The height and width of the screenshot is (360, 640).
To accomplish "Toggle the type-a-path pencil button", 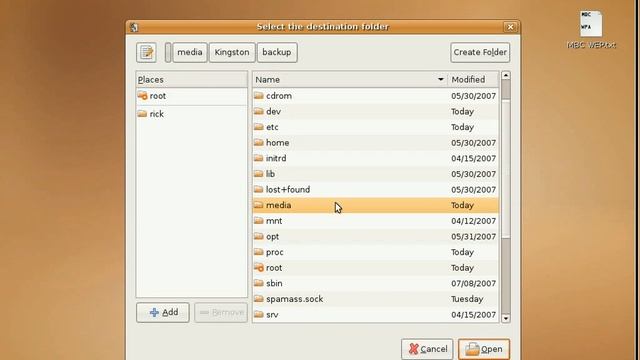I will (x=146, y=52).
